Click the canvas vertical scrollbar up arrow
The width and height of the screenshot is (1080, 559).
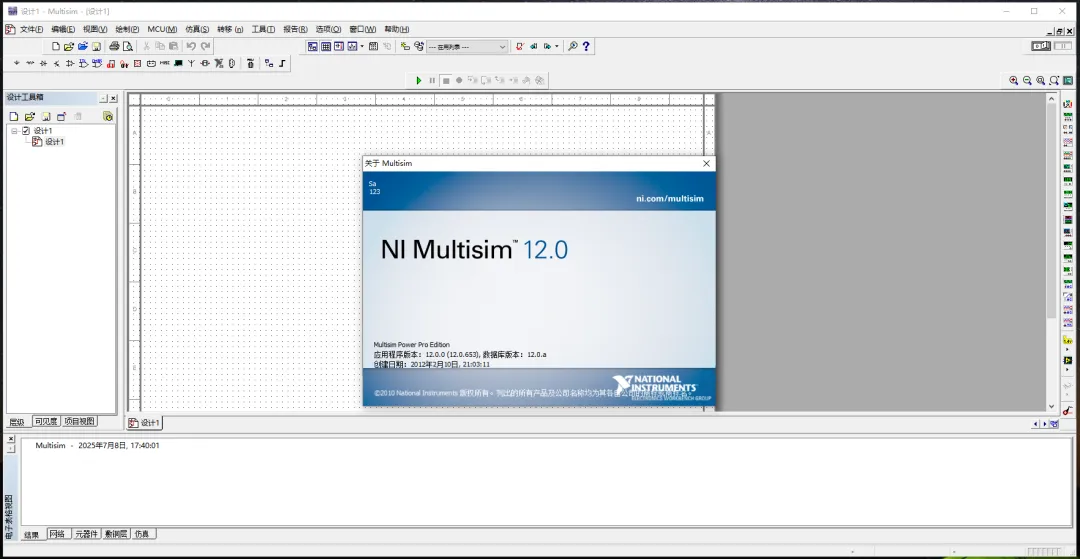[x=1051, y=98]
